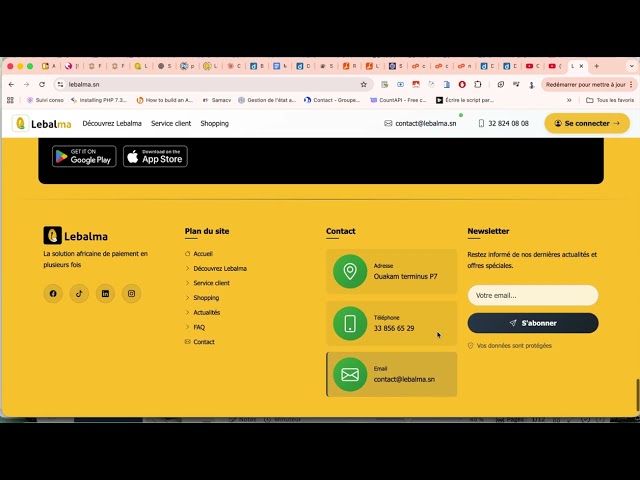Open the Shopping header menu
The width and height of the screenshot is (640, 480).
pos(214,123)
